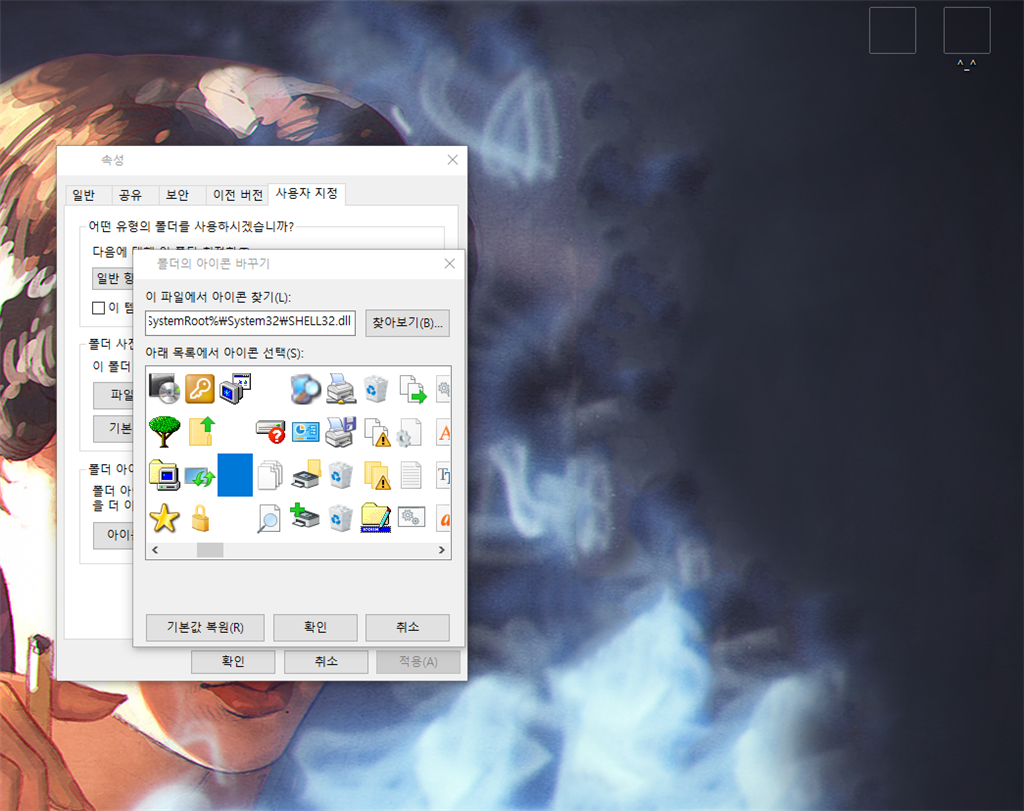This screenshot has width=1024, height=811.
Task: Pick the monitor with green sync arrows icon
Action: click(x=200, y=476)
